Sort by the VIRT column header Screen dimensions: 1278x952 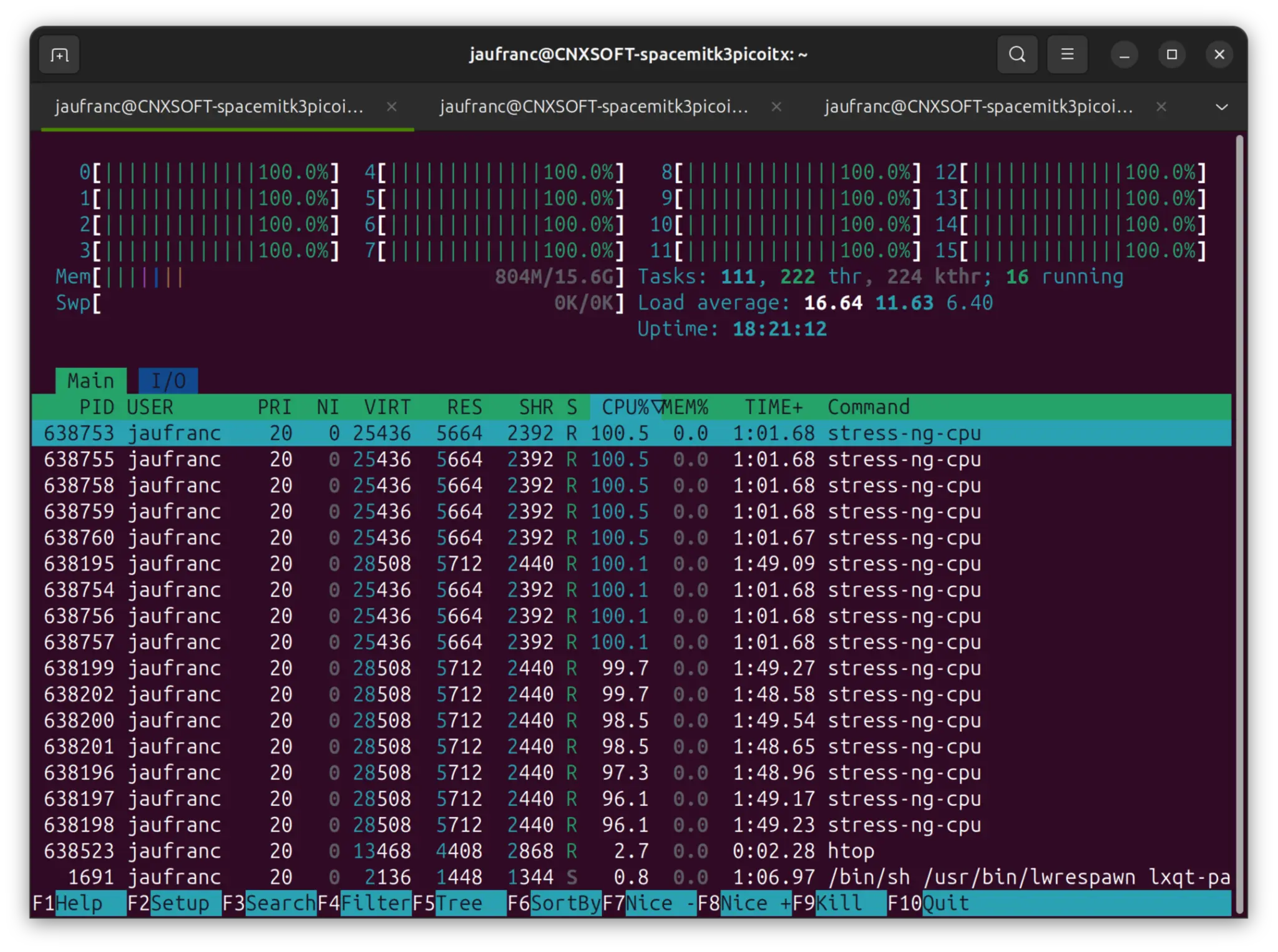pos(388,407)
